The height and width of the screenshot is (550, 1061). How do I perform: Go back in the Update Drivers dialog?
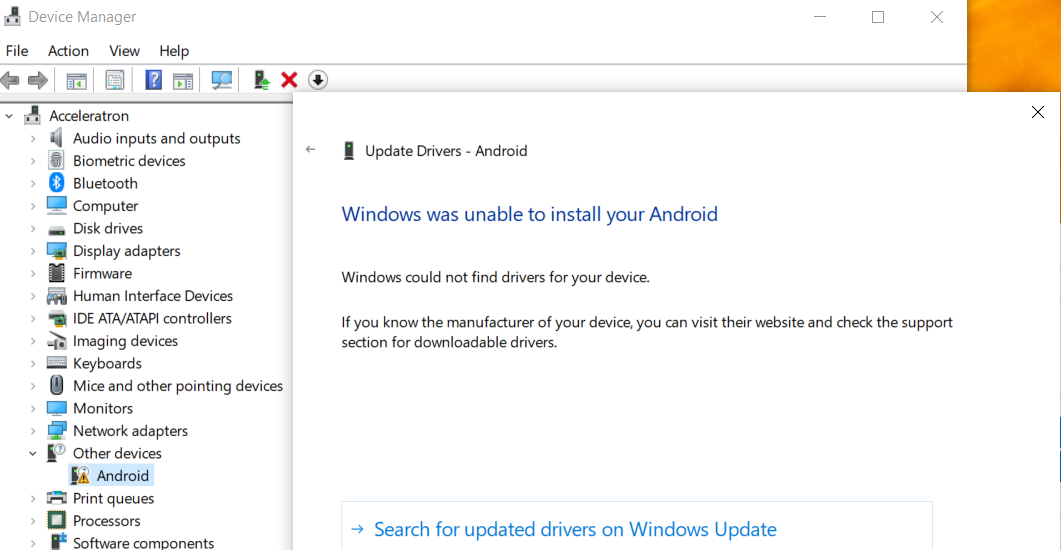(311, 150)
